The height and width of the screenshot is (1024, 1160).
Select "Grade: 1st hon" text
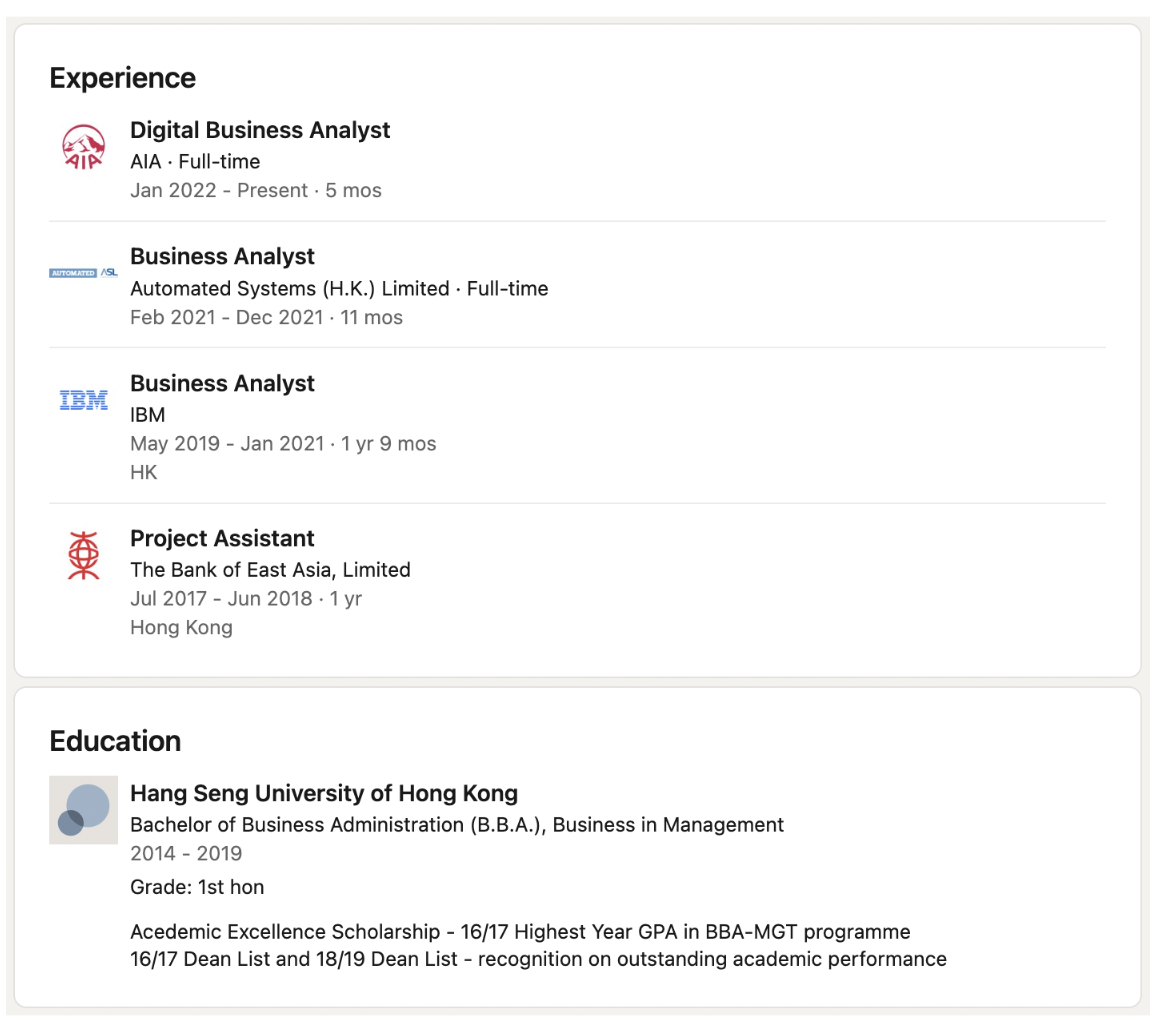click(198, 887)
